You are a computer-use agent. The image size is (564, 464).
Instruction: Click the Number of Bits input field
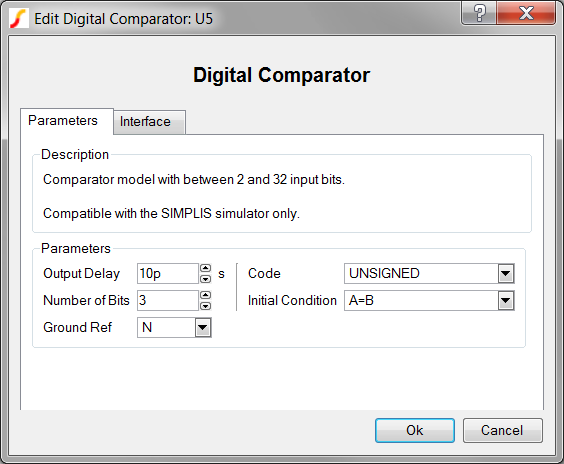click(168, 301)
